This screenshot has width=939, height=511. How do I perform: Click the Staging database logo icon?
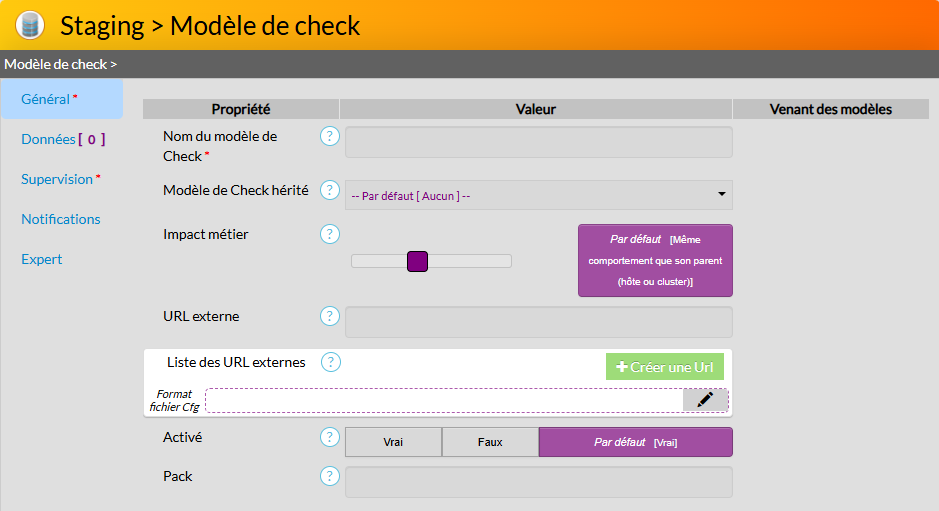pos(30,25)
